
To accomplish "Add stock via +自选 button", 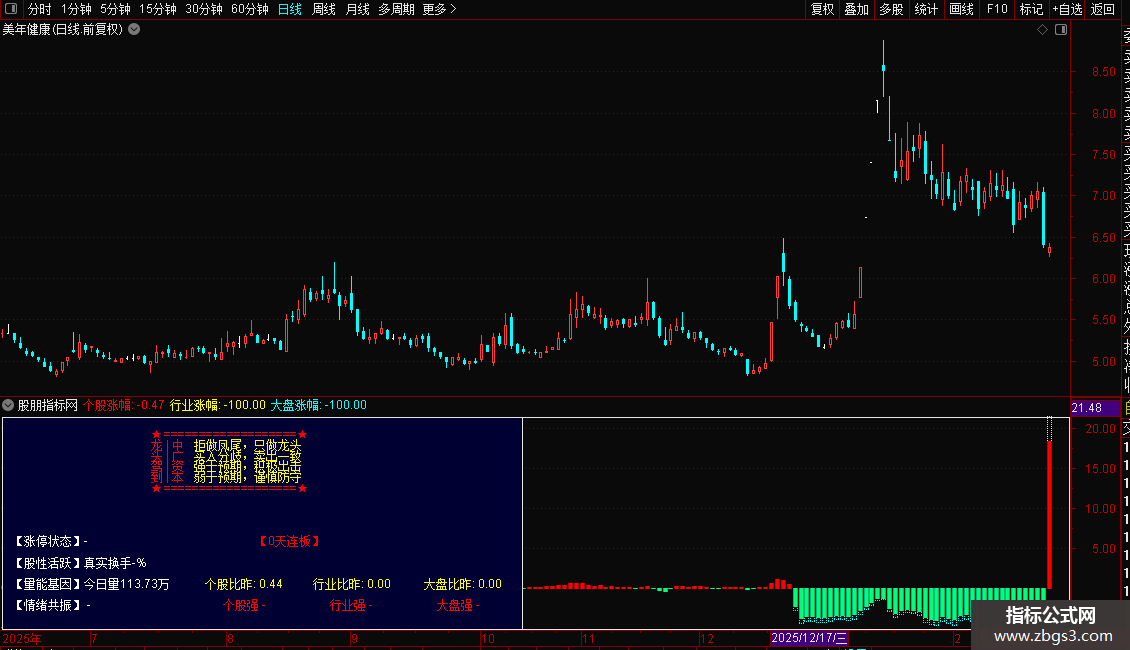I will tap(1067, 9).
